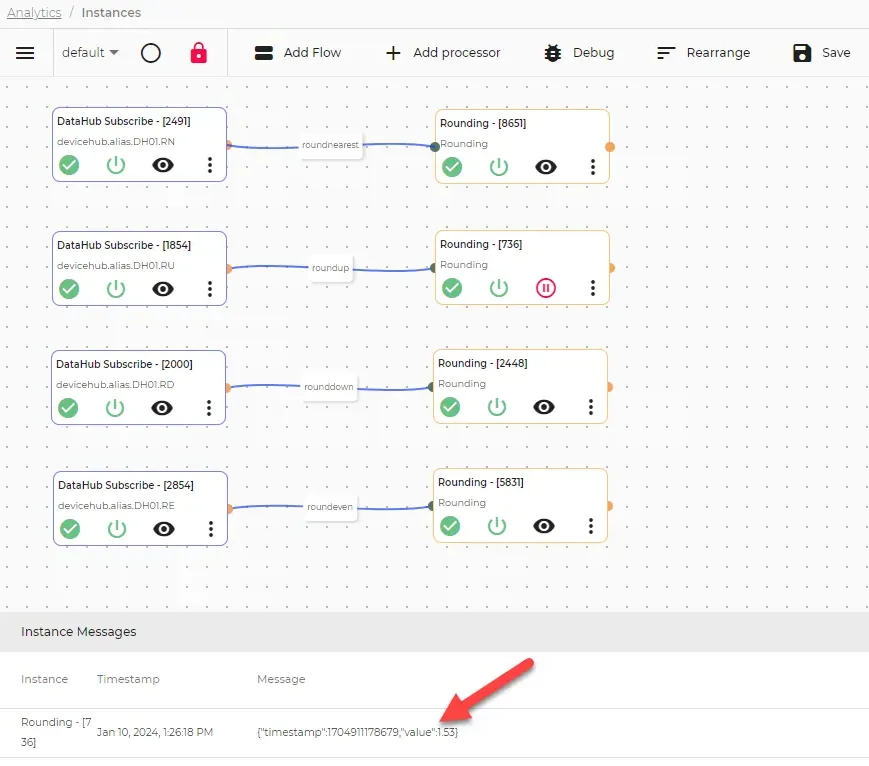Open more options for Rounding [2448]
The width and height of the screenshot is (869, 766).
point(591,407)
